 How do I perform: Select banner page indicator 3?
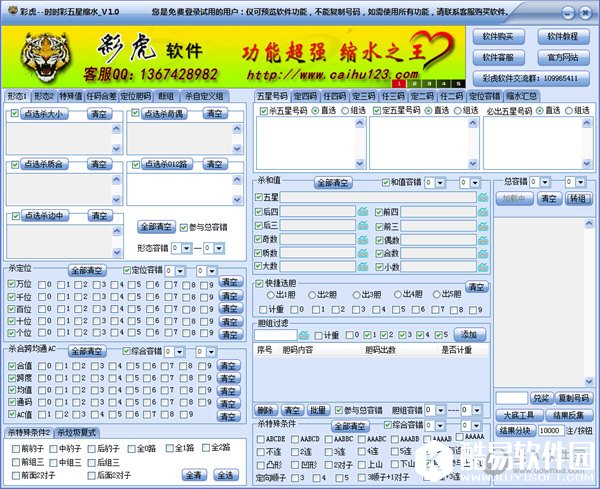click(x=429, y=83)
